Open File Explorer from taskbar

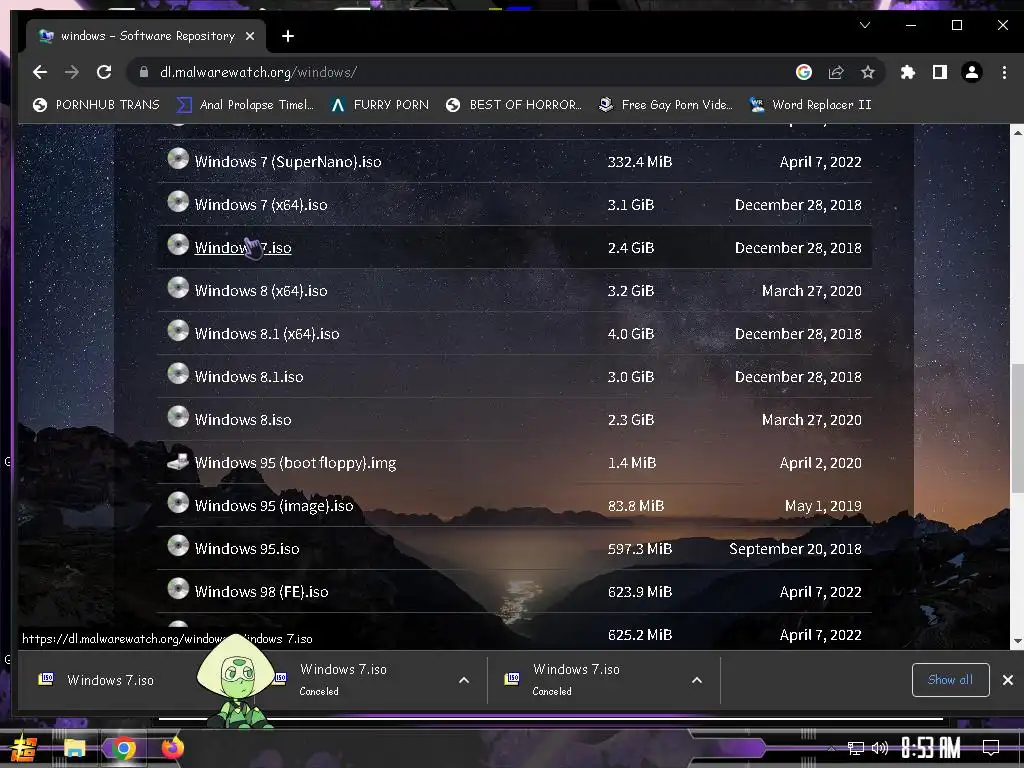(x=74, y=748)
